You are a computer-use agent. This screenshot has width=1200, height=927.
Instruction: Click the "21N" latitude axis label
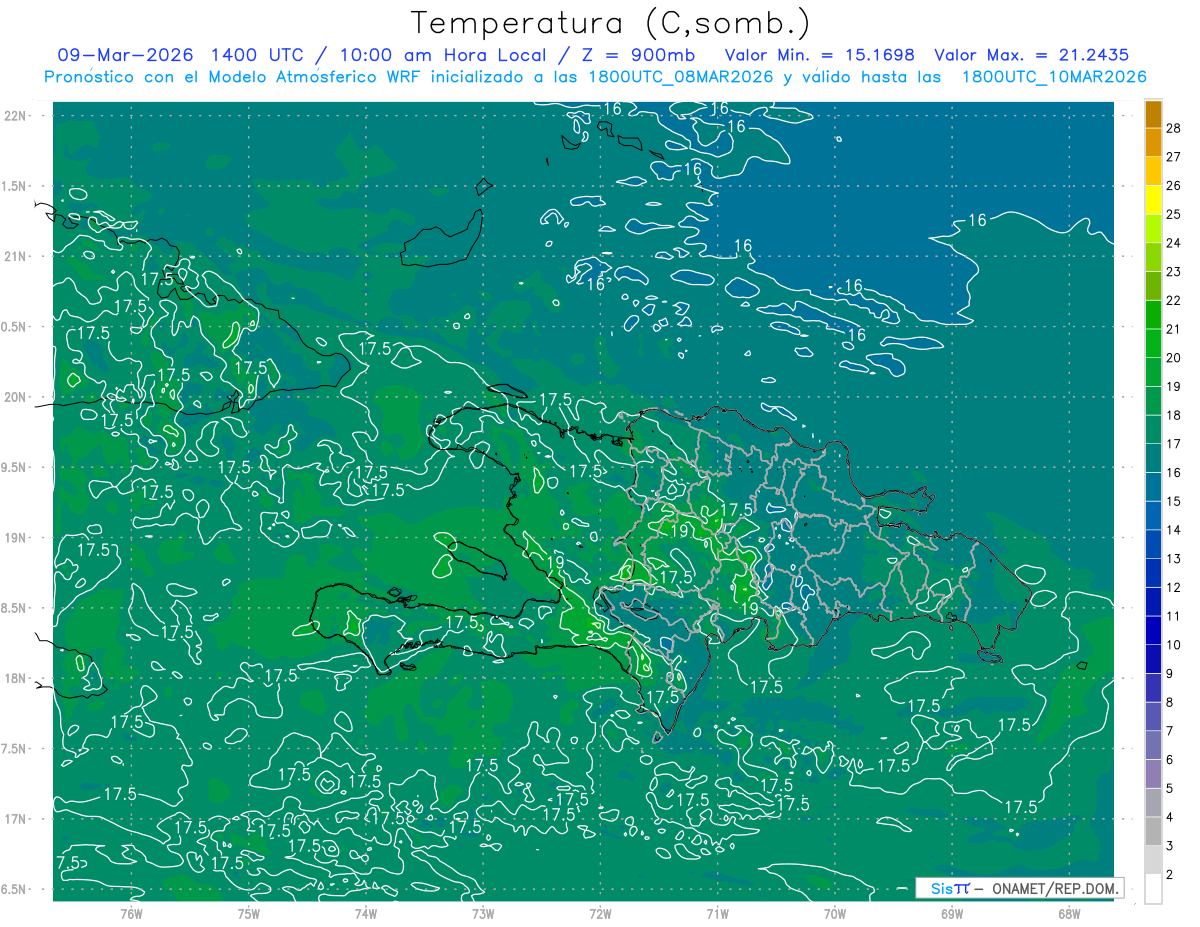pyautogui.click(x=13, y=256)
